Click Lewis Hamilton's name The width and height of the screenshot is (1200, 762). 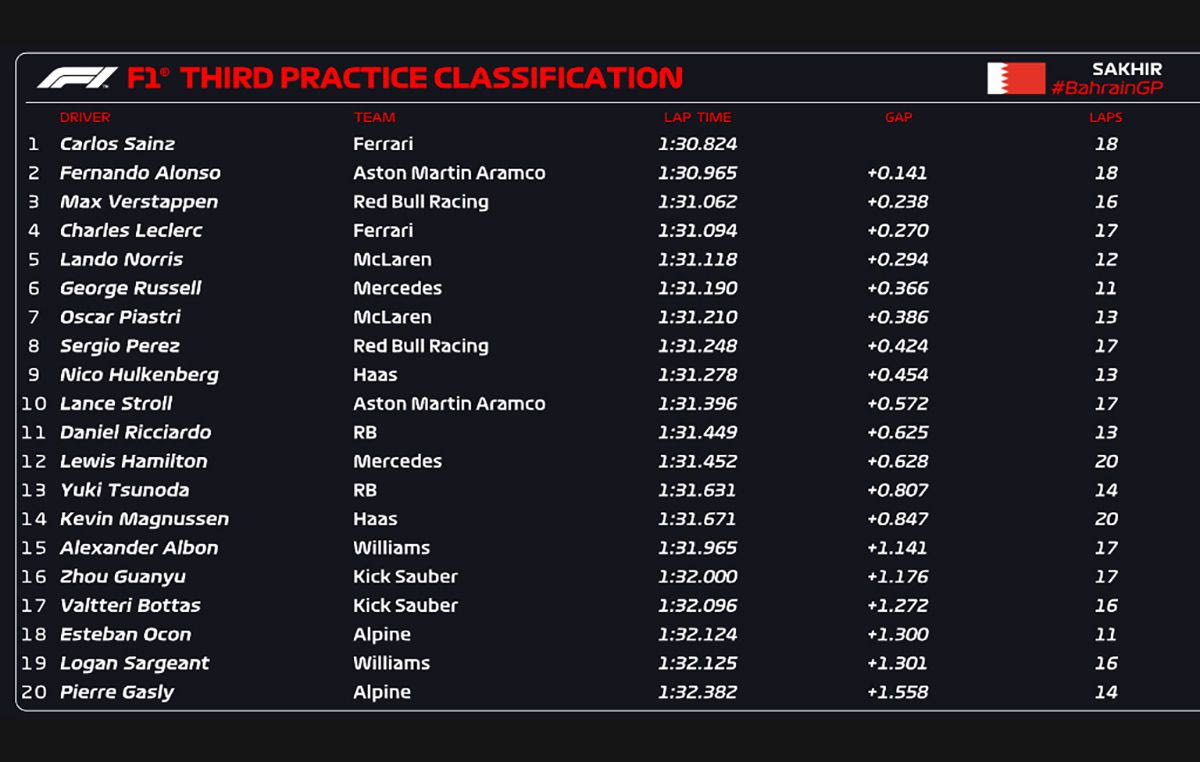coord(133,461)
